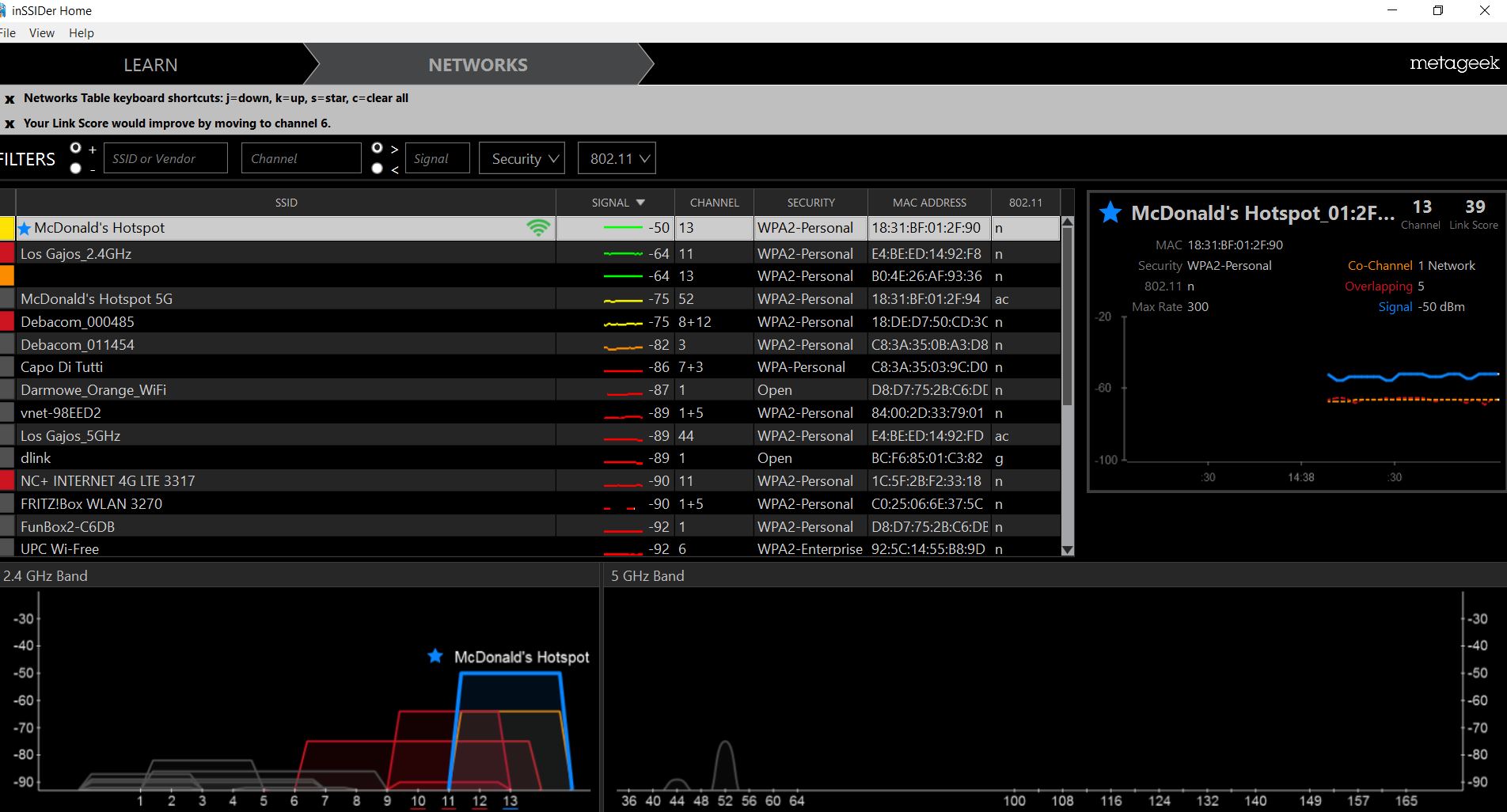
Task: Select the FRITZ!Box WLAN 3270 network
Action: click(x=530, y=503)
